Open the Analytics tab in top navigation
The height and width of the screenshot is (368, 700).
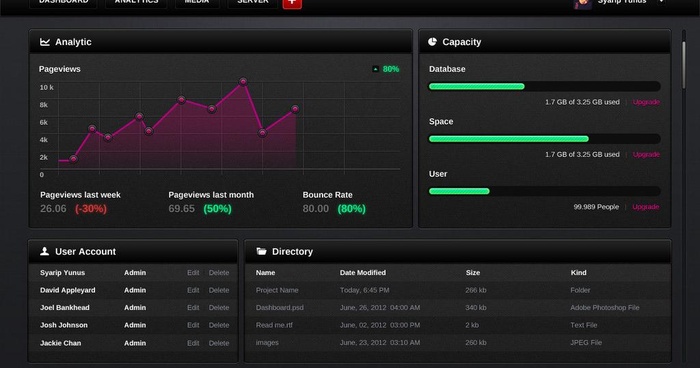tap(136, 3)
